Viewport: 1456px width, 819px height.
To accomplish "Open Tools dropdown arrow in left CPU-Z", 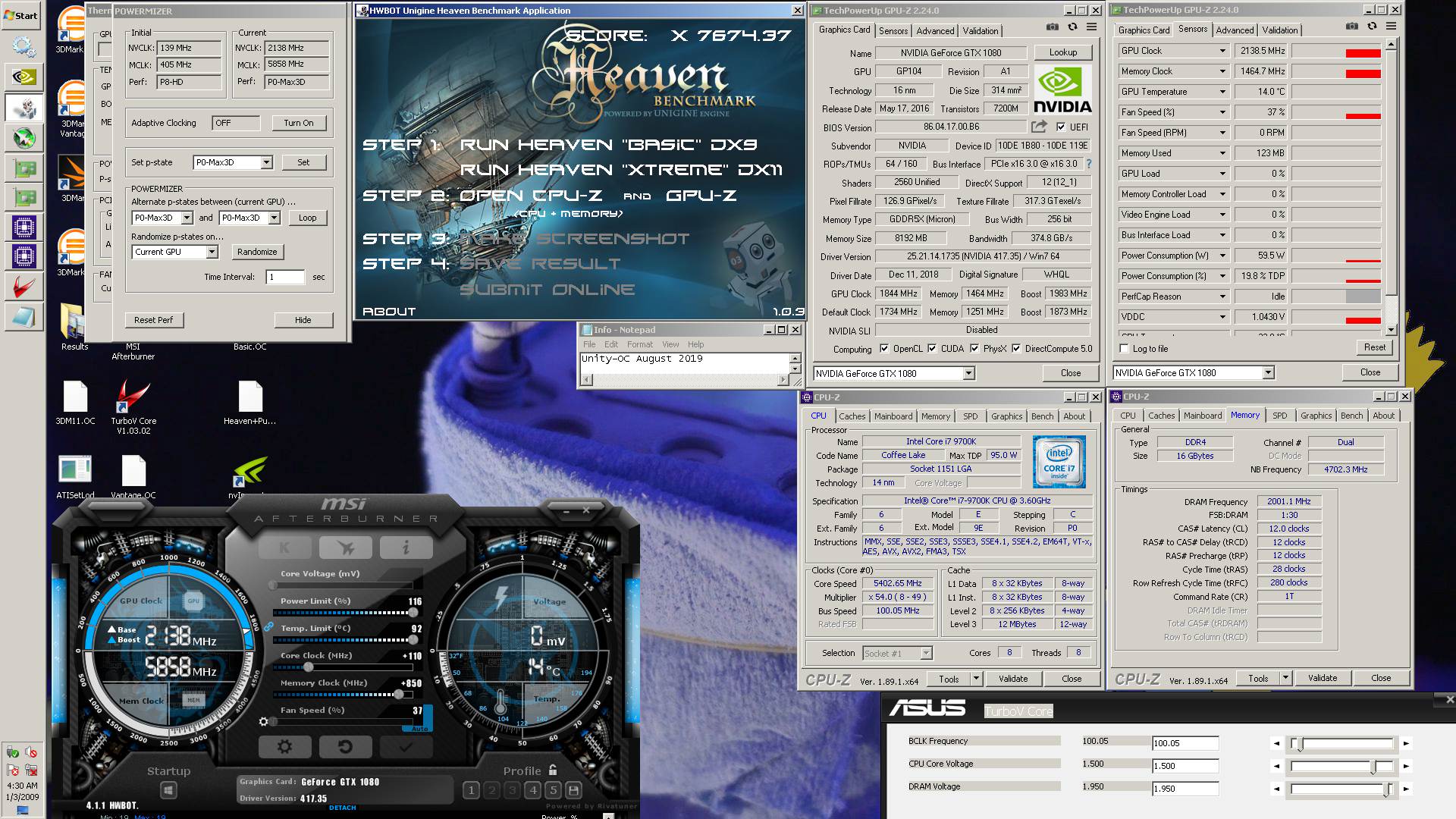I will (976, 679).
